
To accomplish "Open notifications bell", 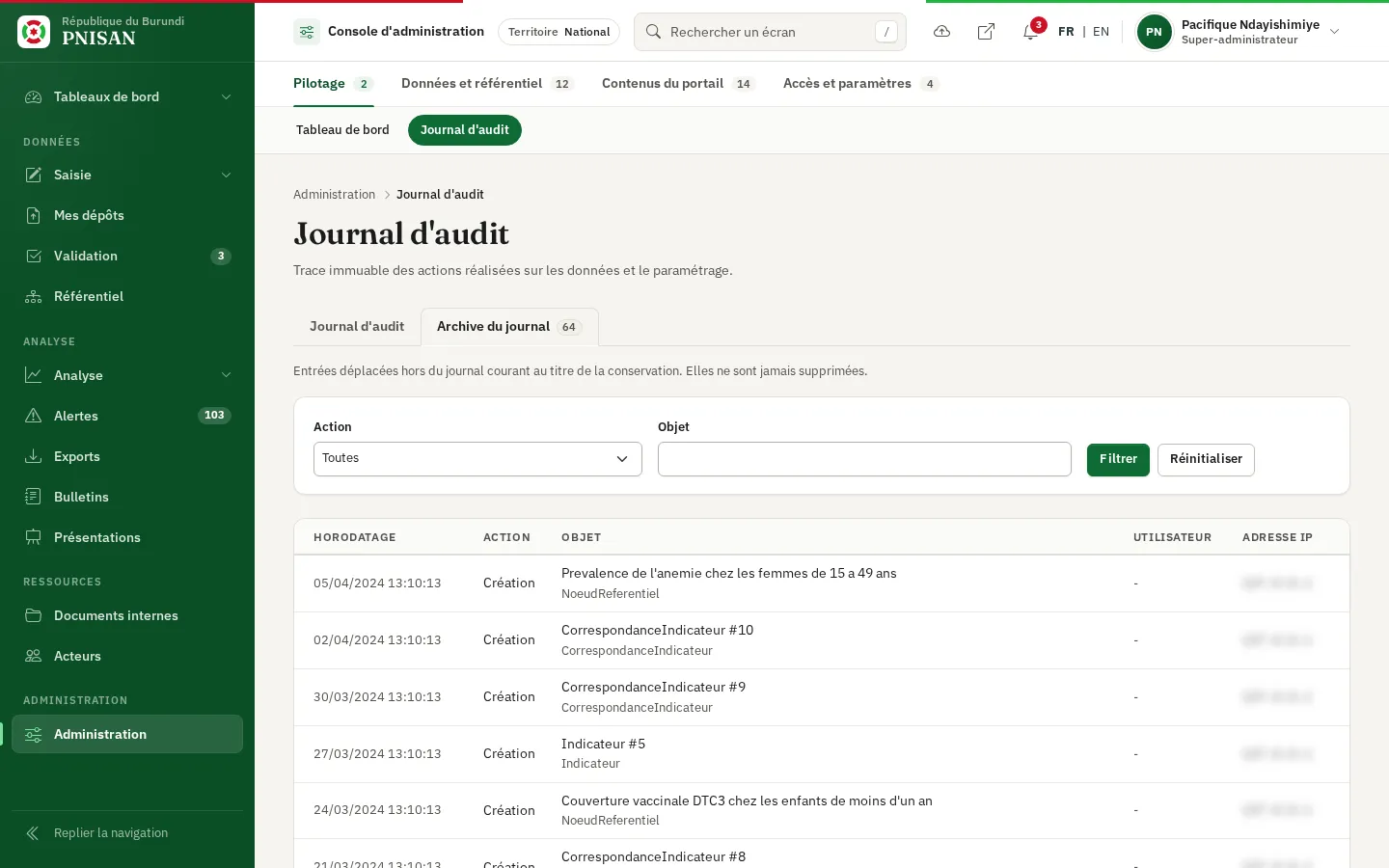I will (x=1030, y=32).
